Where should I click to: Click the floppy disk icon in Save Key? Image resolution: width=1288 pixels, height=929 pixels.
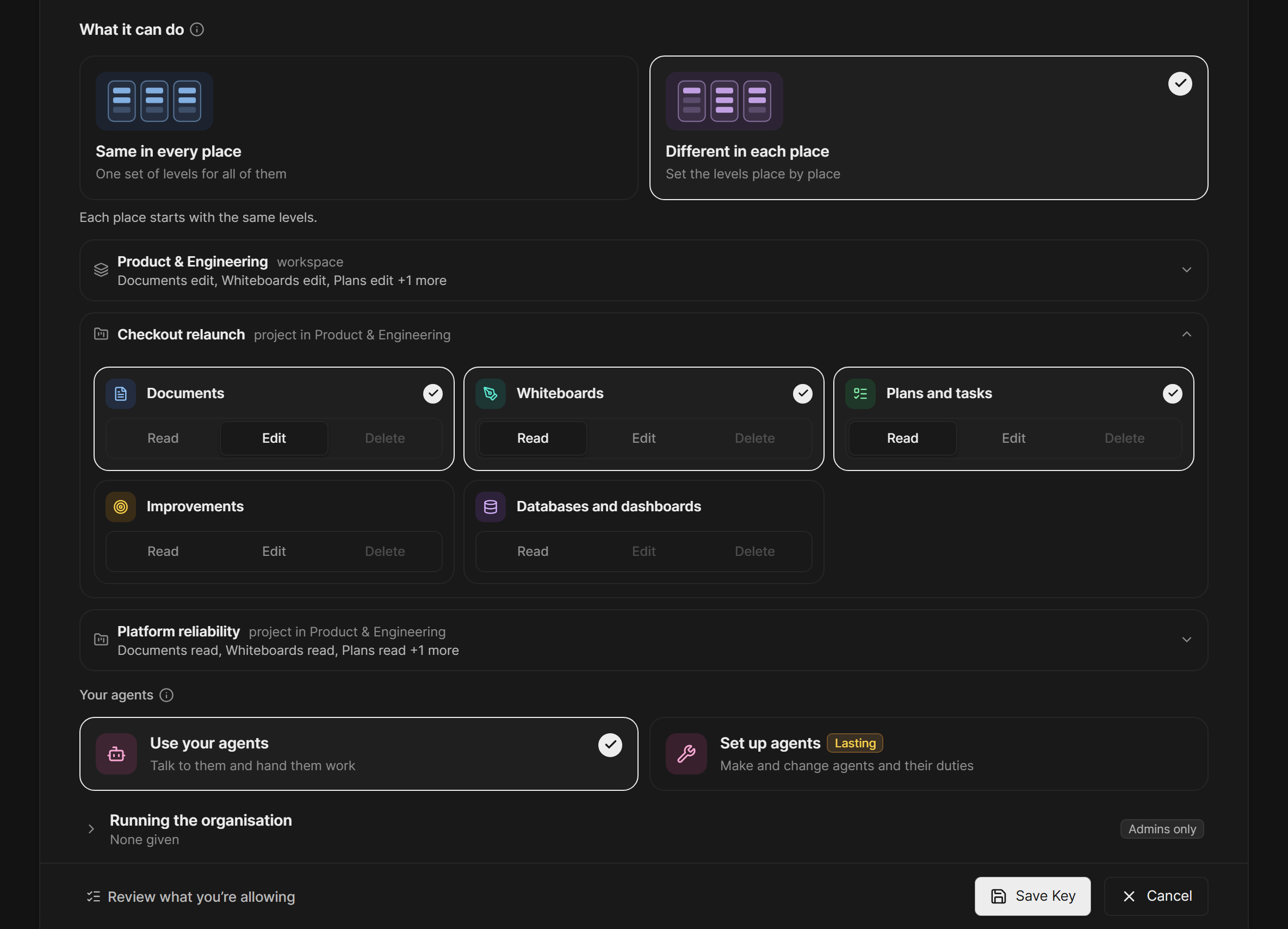click(x=999, y=896)
